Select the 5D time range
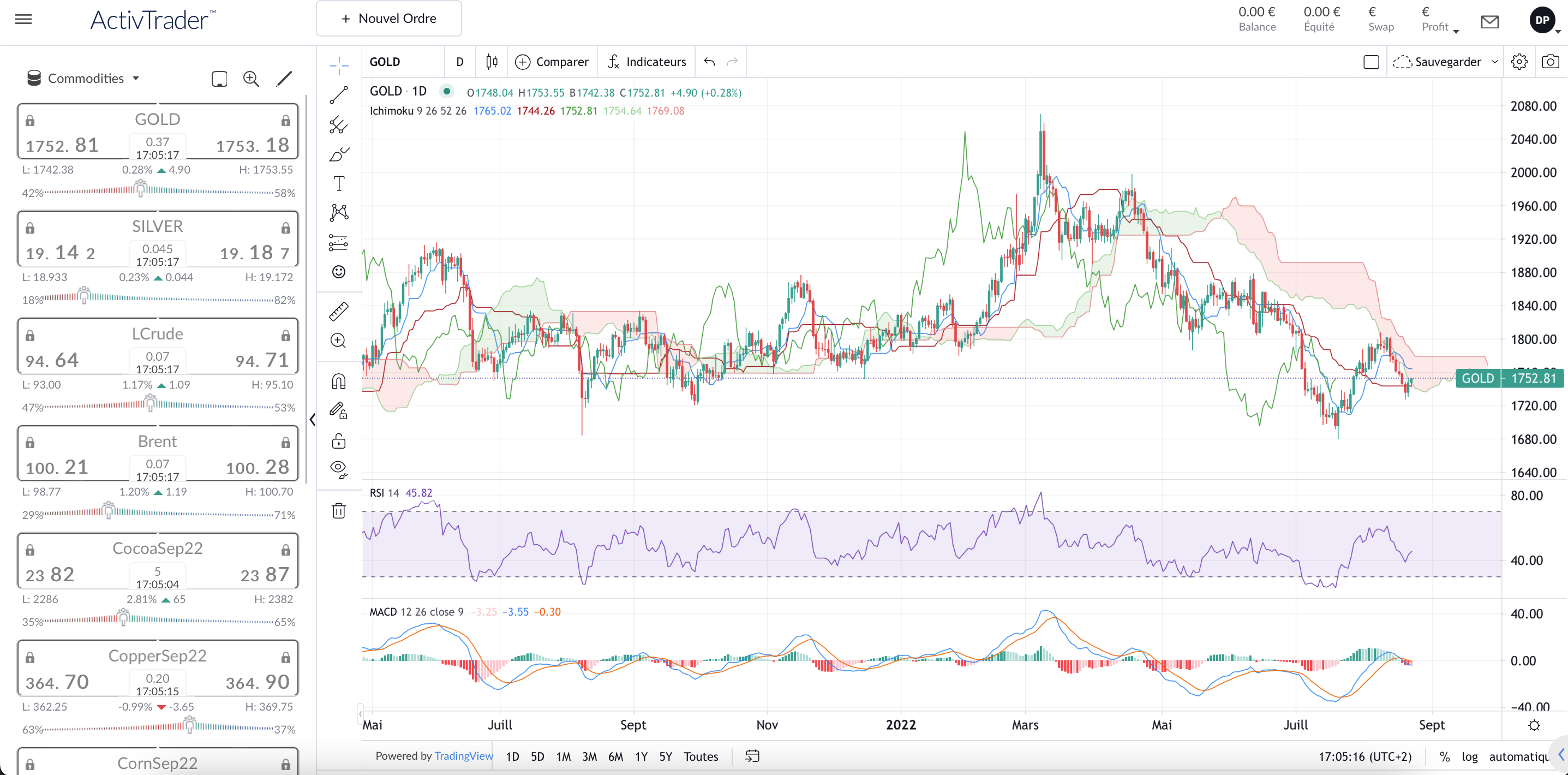The width and height of the screenshot is (1568, 775). [537, 756]
